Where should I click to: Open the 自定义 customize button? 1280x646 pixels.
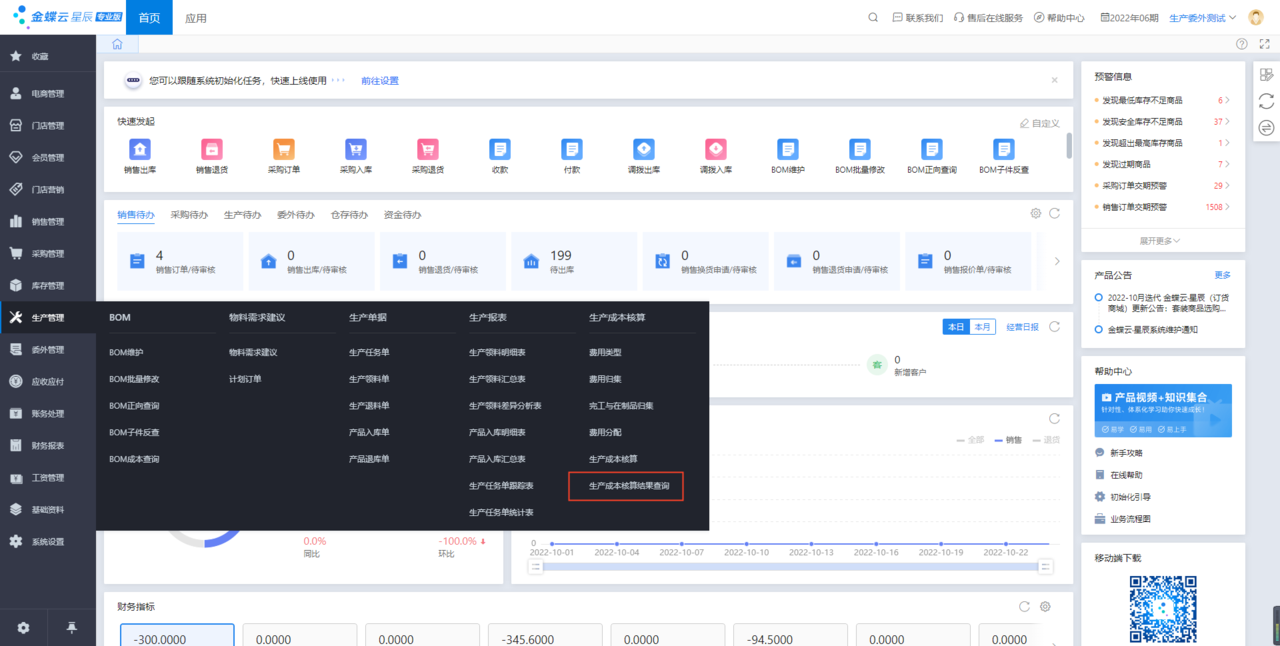(x=1040, y=123)
